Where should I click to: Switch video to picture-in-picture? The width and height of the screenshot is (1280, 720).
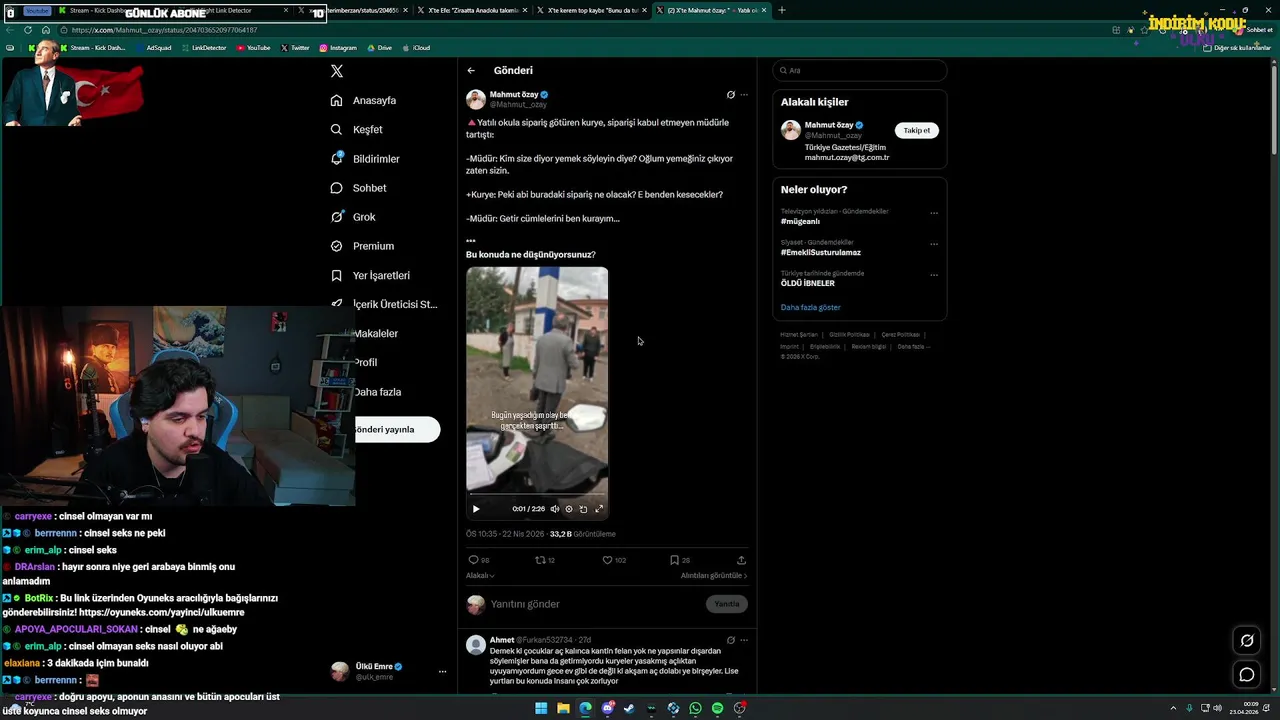point(584,509)
